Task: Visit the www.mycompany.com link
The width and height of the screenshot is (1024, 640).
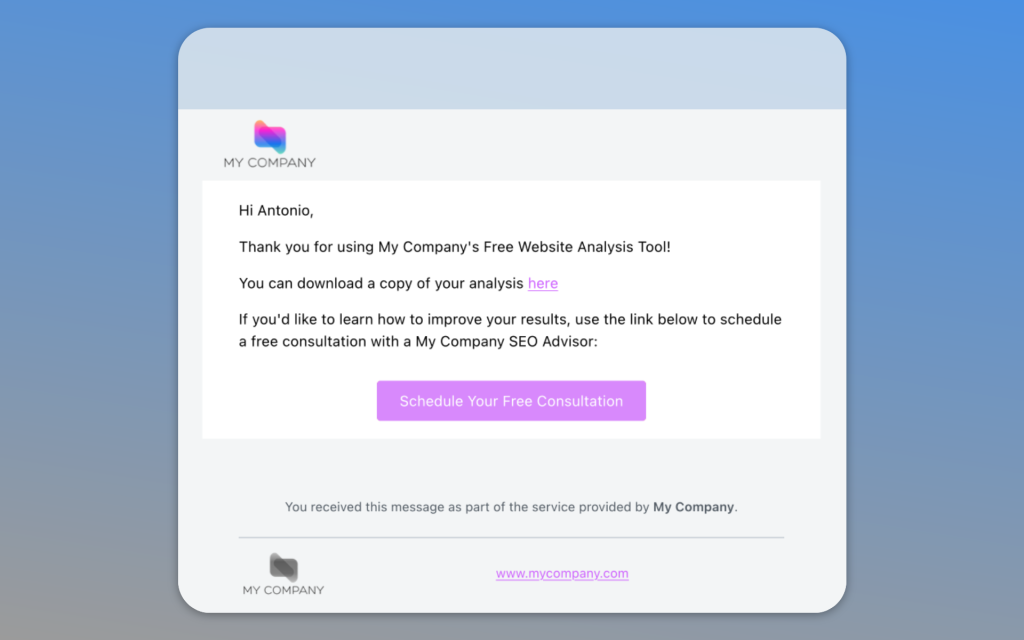Action: click(562, 573)
